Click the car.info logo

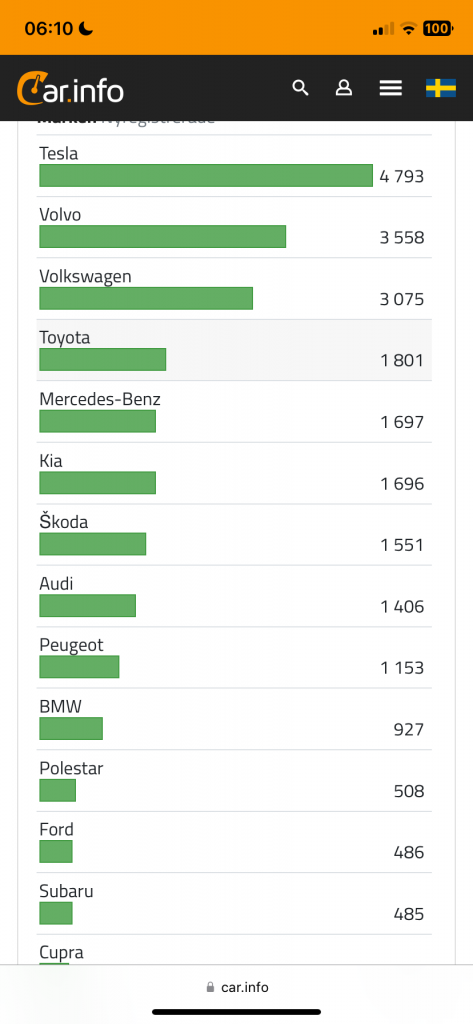[x=70, y=89]
